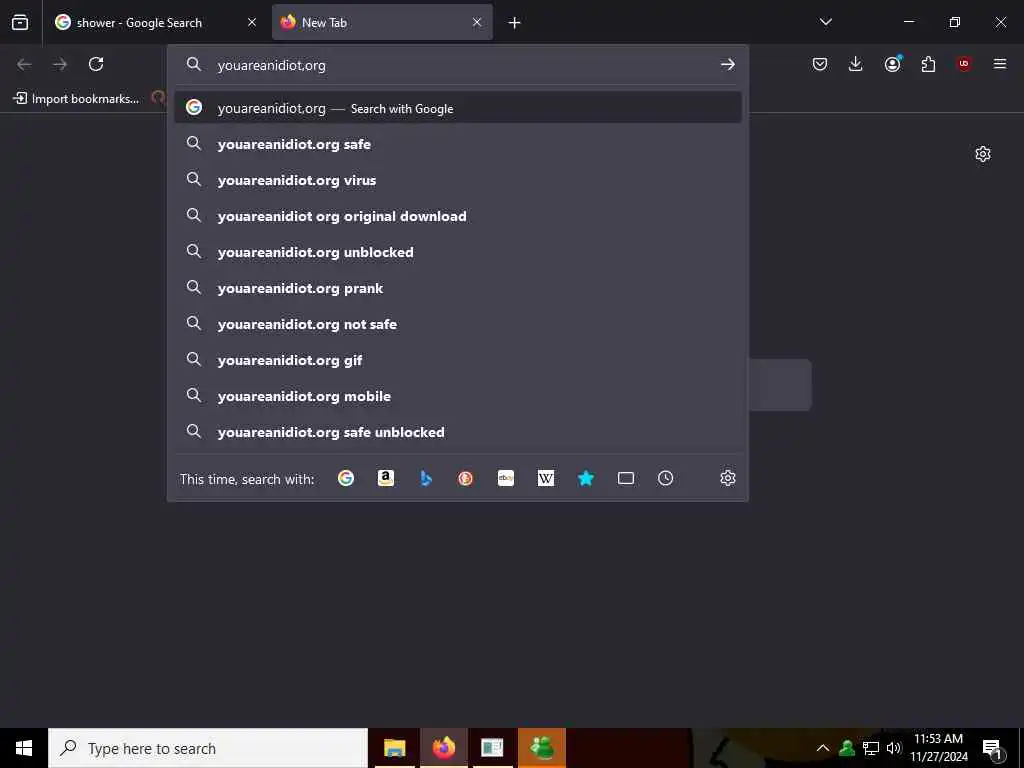Click the Type here to search box
Viewport: 1024px width, 768px height.
tap(208, 748)
